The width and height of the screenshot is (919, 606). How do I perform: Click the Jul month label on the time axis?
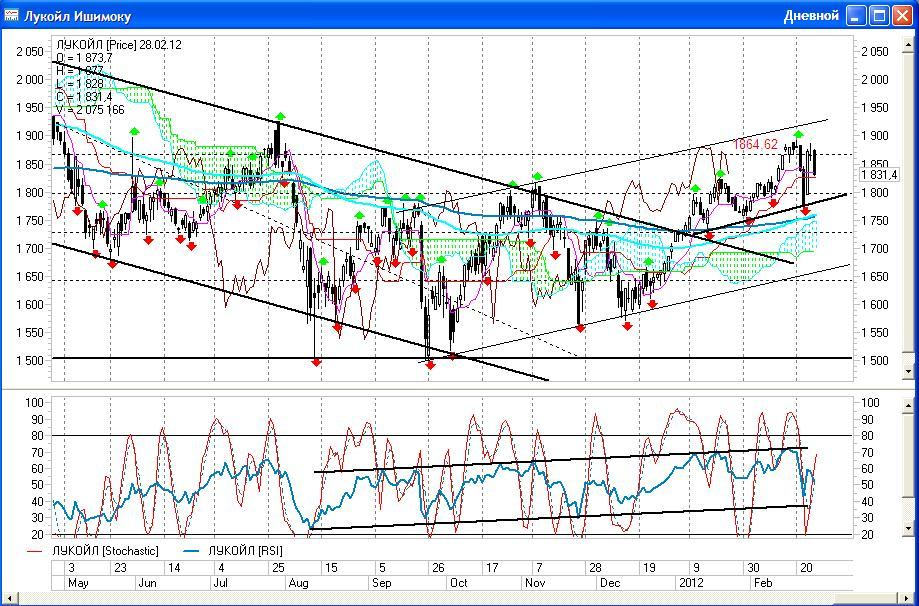tap(220, 583)
